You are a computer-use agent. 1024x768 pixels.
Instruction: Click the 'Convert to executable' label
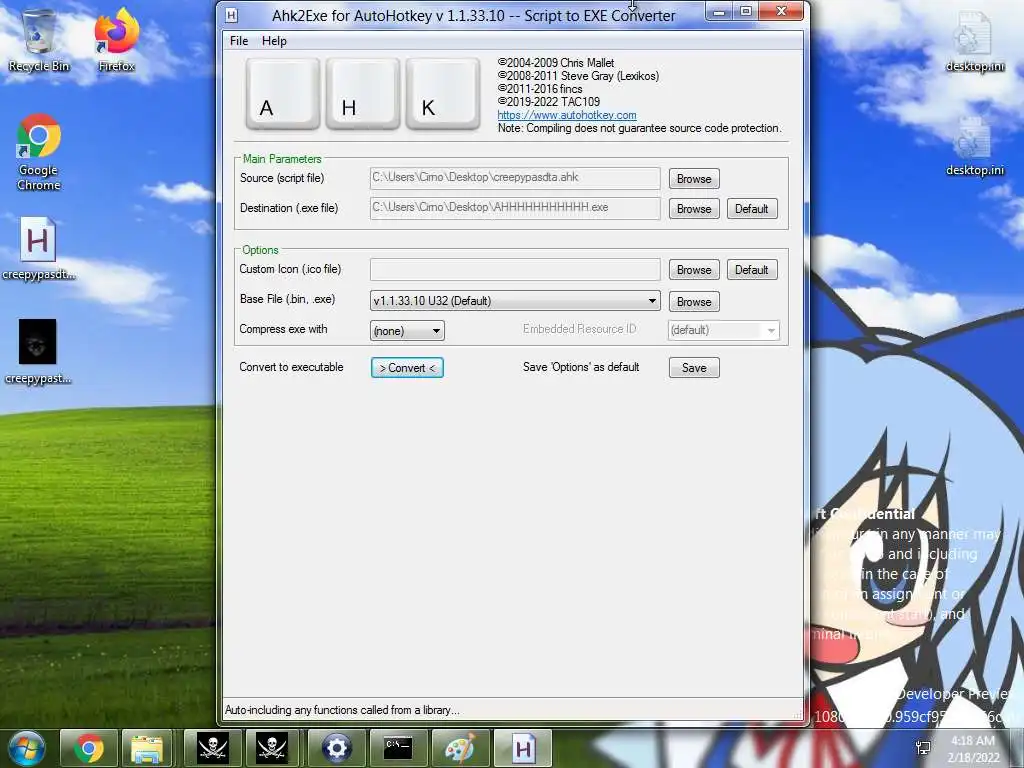(291, 367)
